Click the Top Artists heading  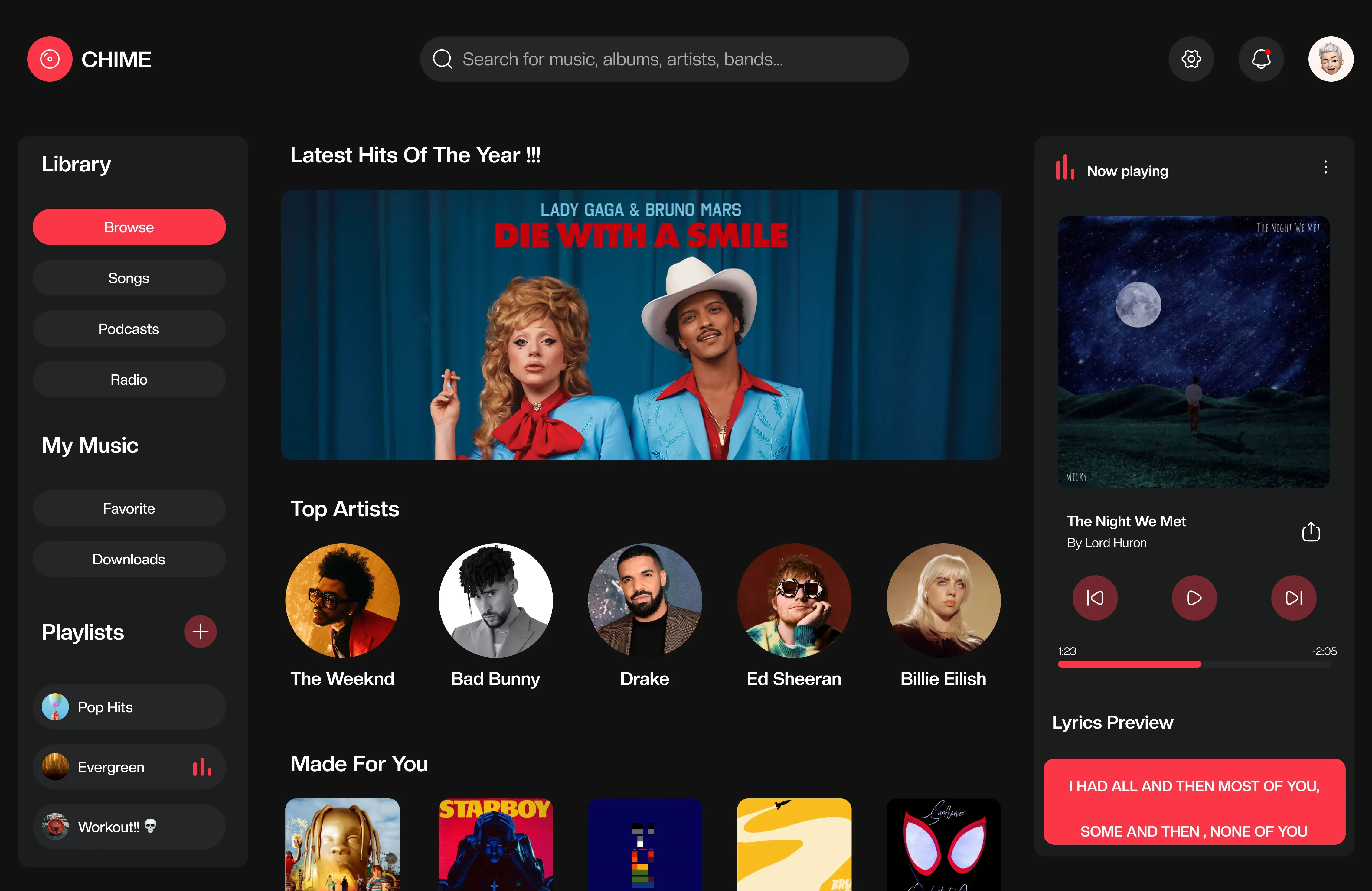pos(345,509)
